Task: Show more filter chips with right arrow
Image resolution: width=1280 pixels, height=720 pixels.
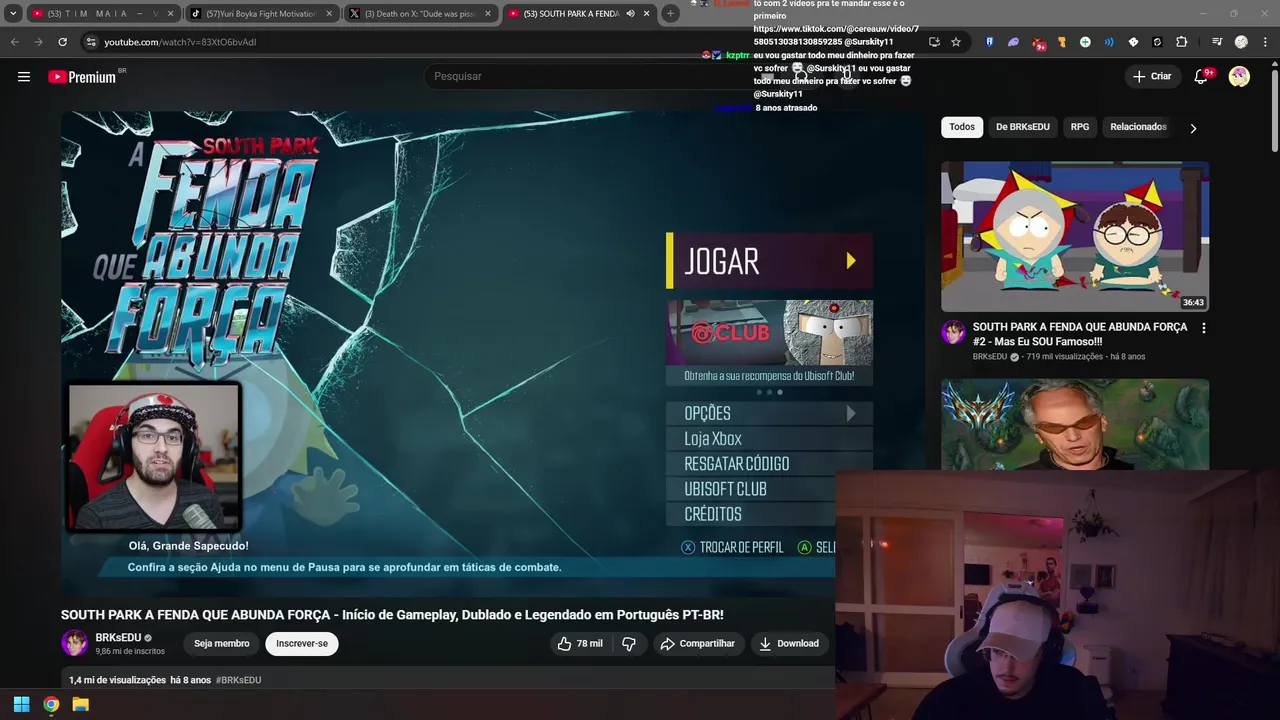Action: point(1193,128)
